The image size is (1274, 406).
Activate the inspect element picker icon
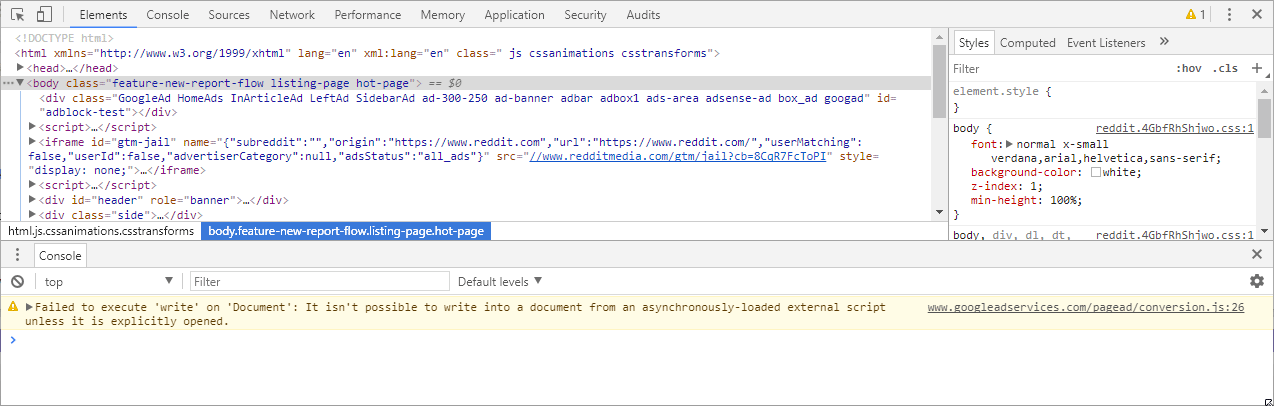[x=18, y=15]
